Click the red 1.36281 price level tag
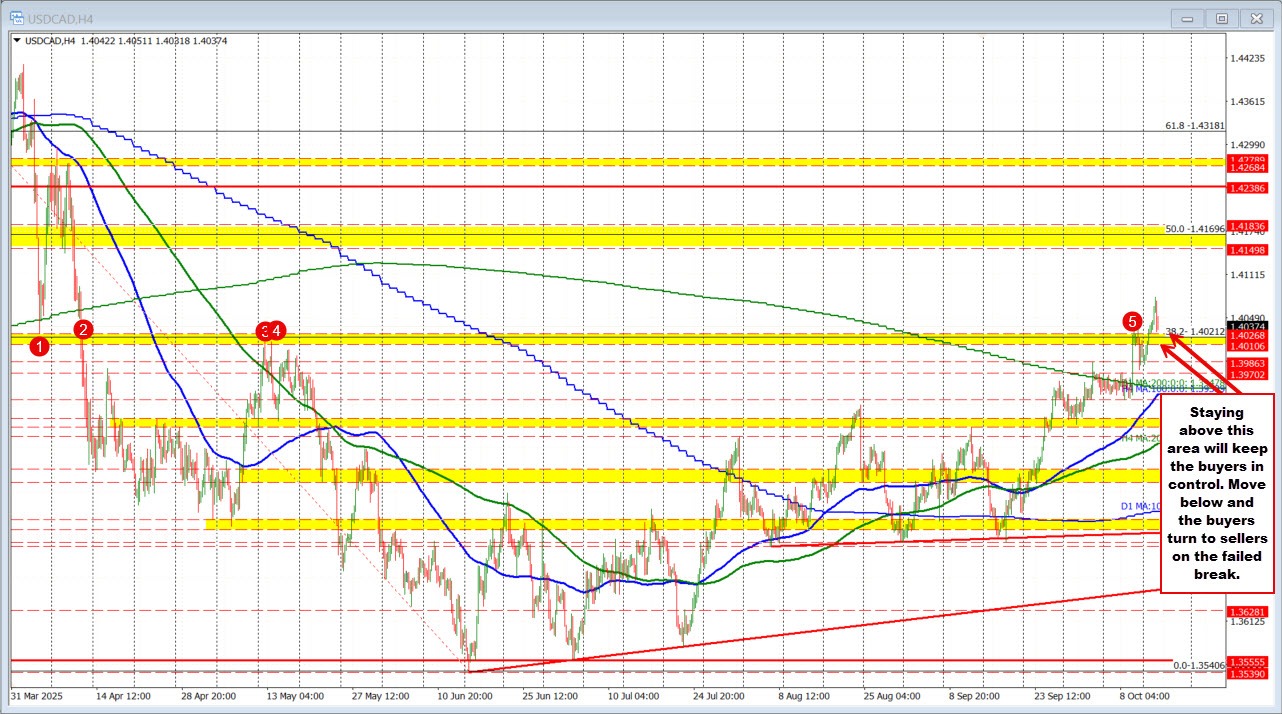 click(x=1248, y=611)
